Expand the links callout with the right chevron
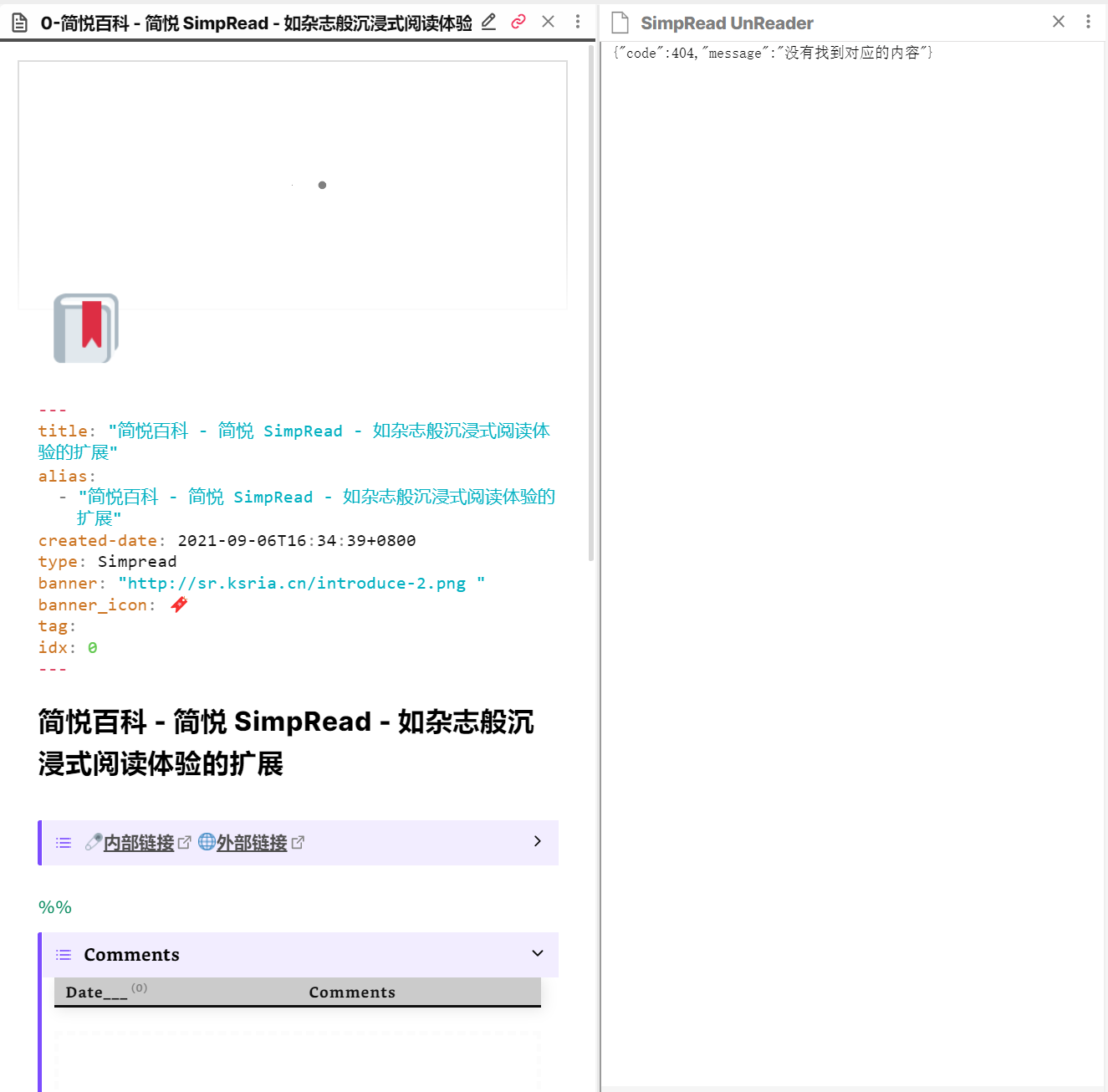 (x=538, y=841)
